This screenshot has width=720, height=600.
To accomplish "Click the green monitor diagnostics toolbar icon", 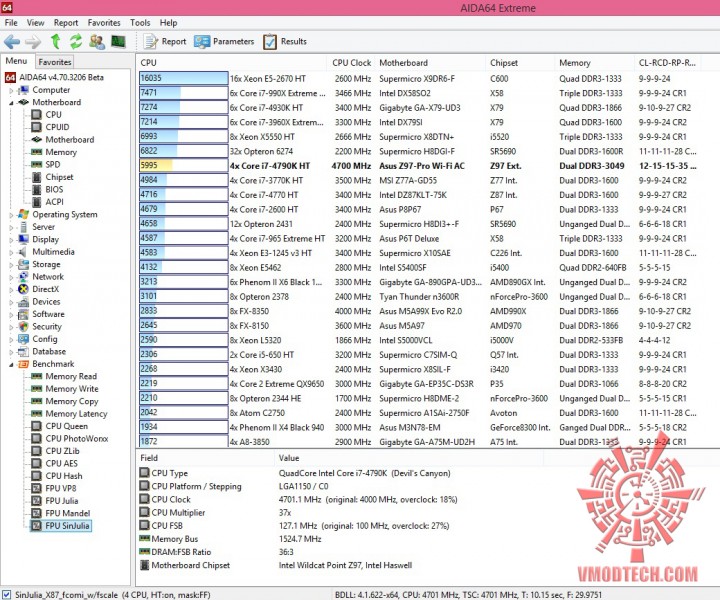I will [x=118, y=42].
